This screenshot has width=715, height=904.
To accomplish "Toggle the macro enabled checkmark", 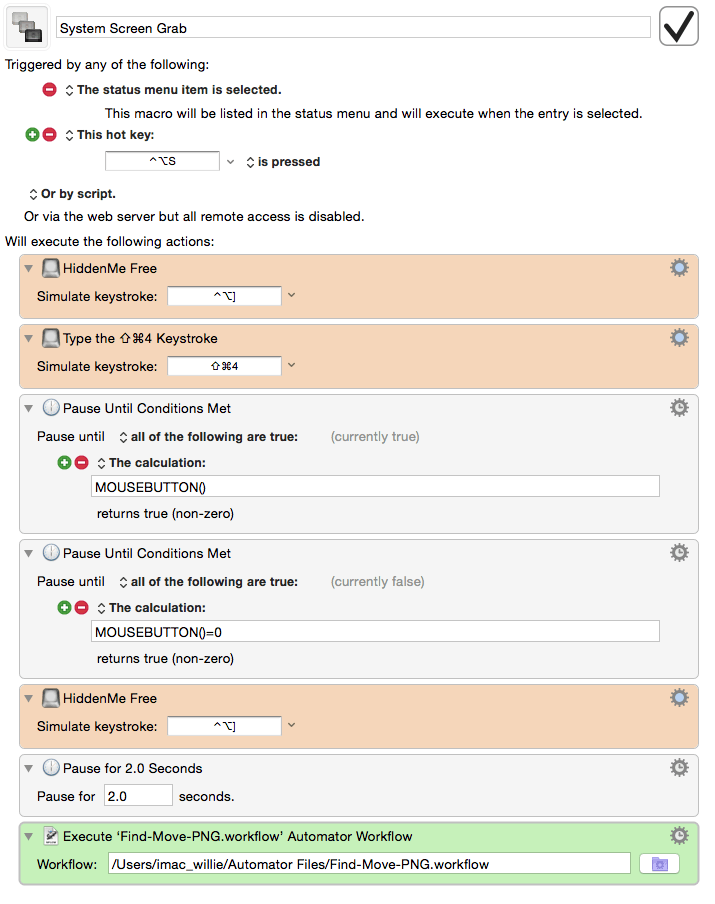I will click(x=679, y=26).
